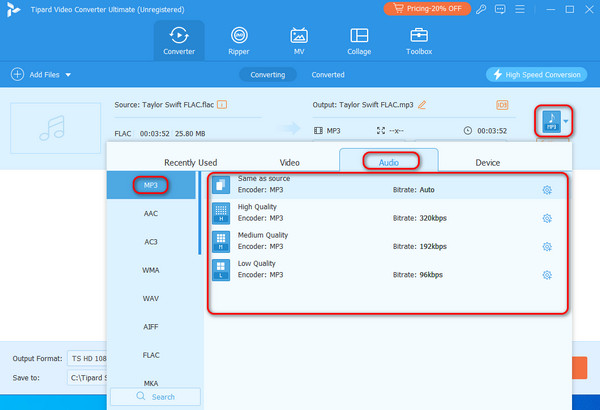Select WAV in the format list
Viewport: 600px width, 410px height.
[151, 299]
